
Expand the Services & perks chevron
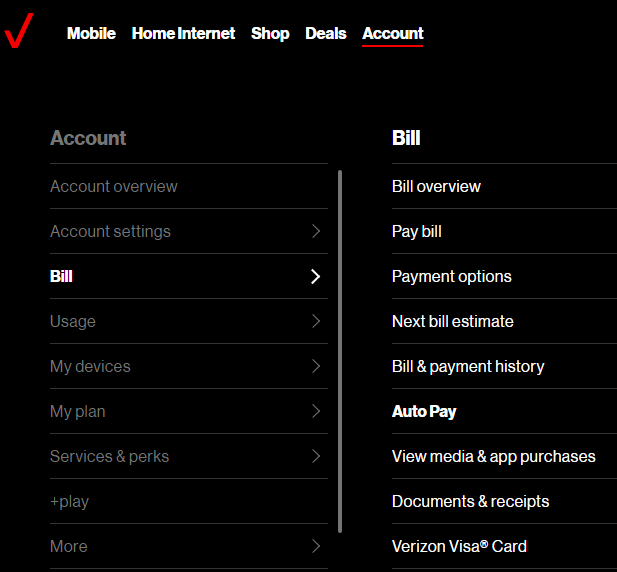316,456
